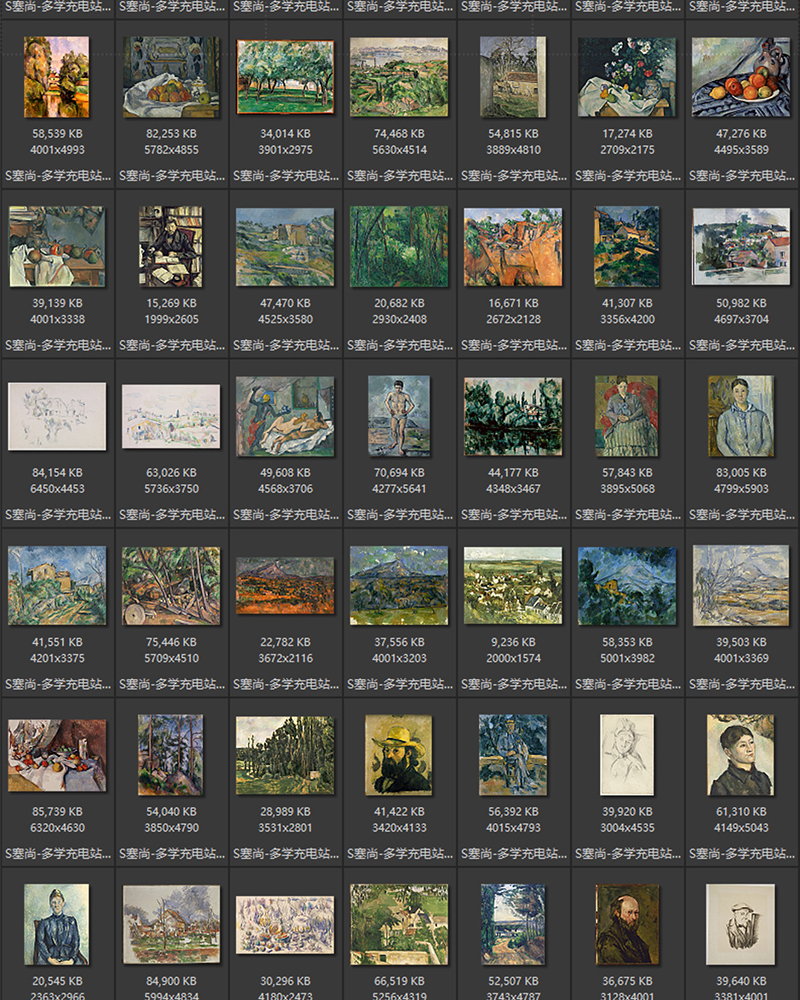800x1000 pixels.
Task: Open the 57,843 KB woman in red armchair
Action: coord(627,415)
